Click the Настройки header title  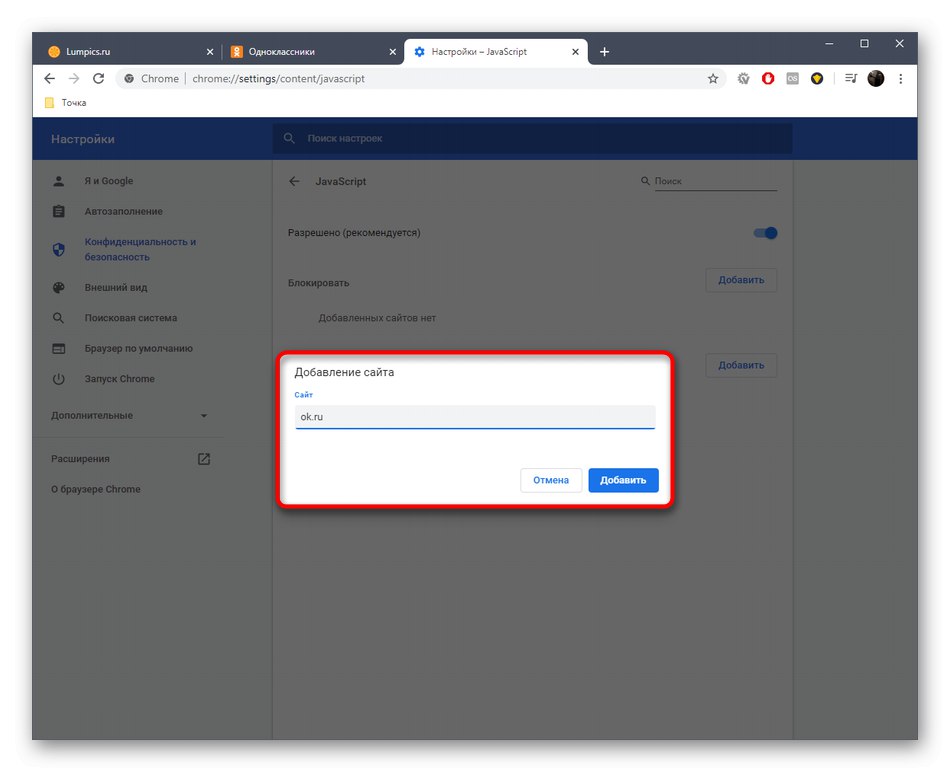point(83,139)
